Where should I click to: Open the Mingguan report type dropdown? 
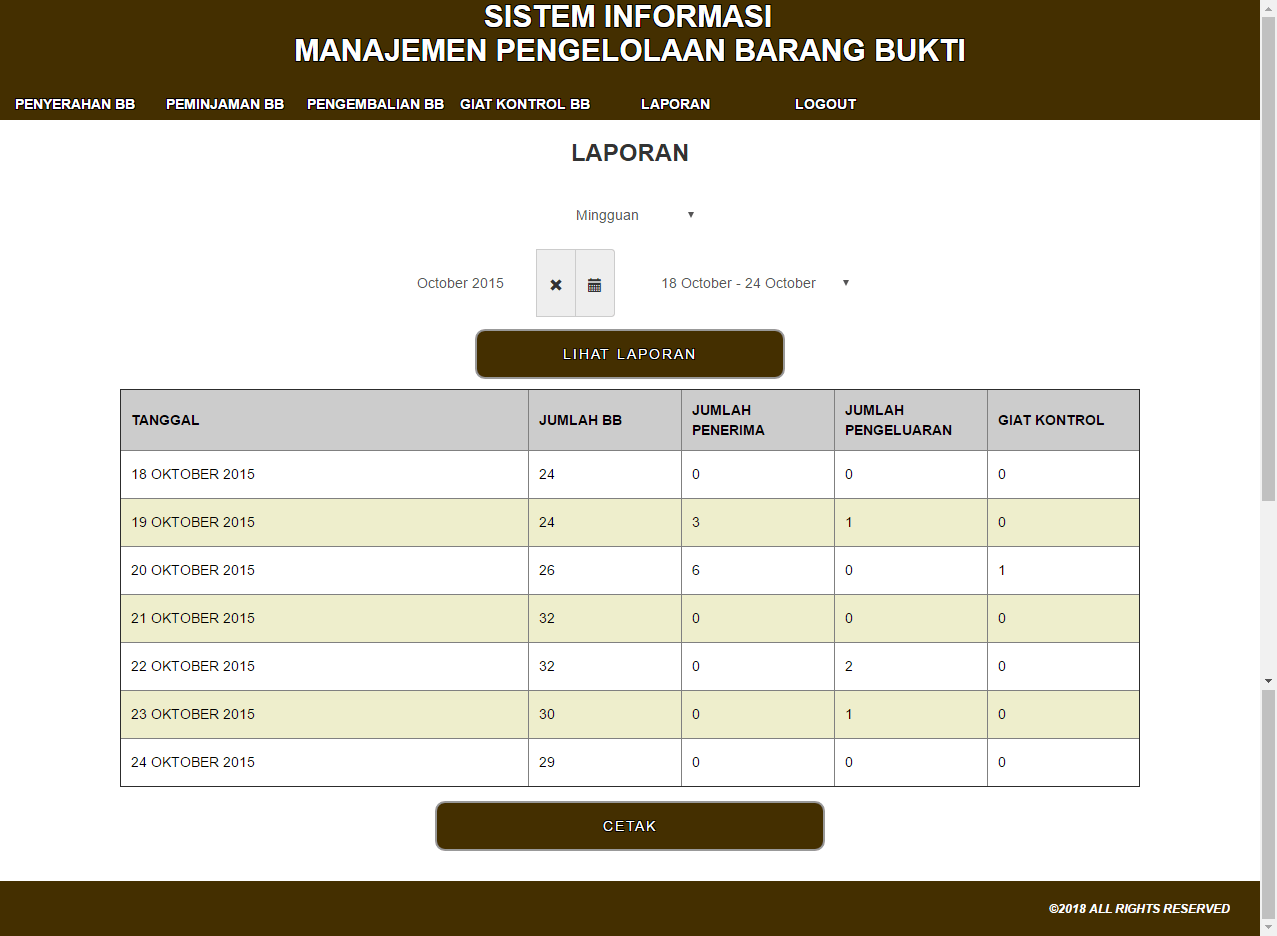[x=634, y=215]
